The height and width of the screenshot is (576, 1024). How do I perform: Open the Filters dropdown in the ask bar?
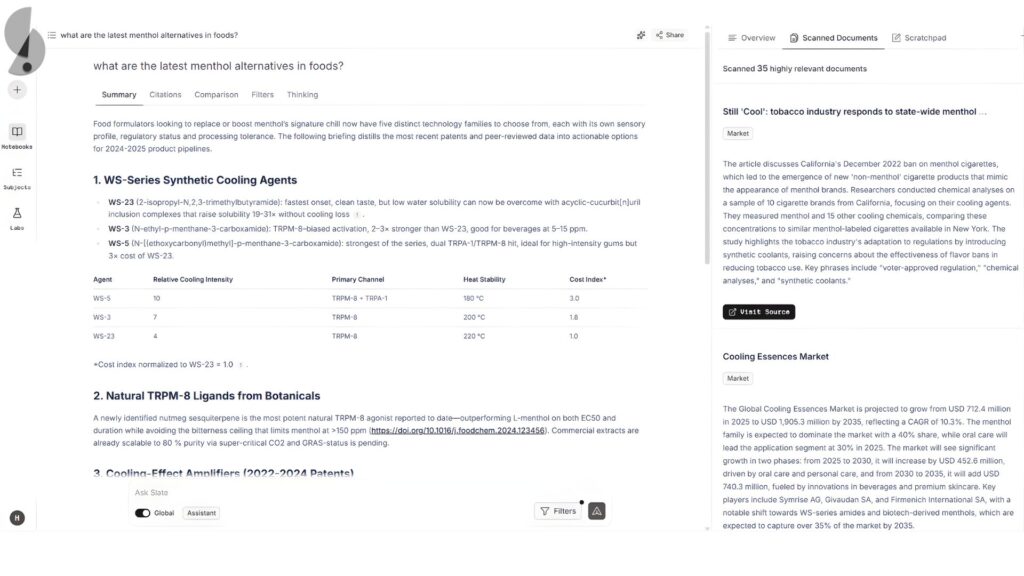tap(560, 510)
